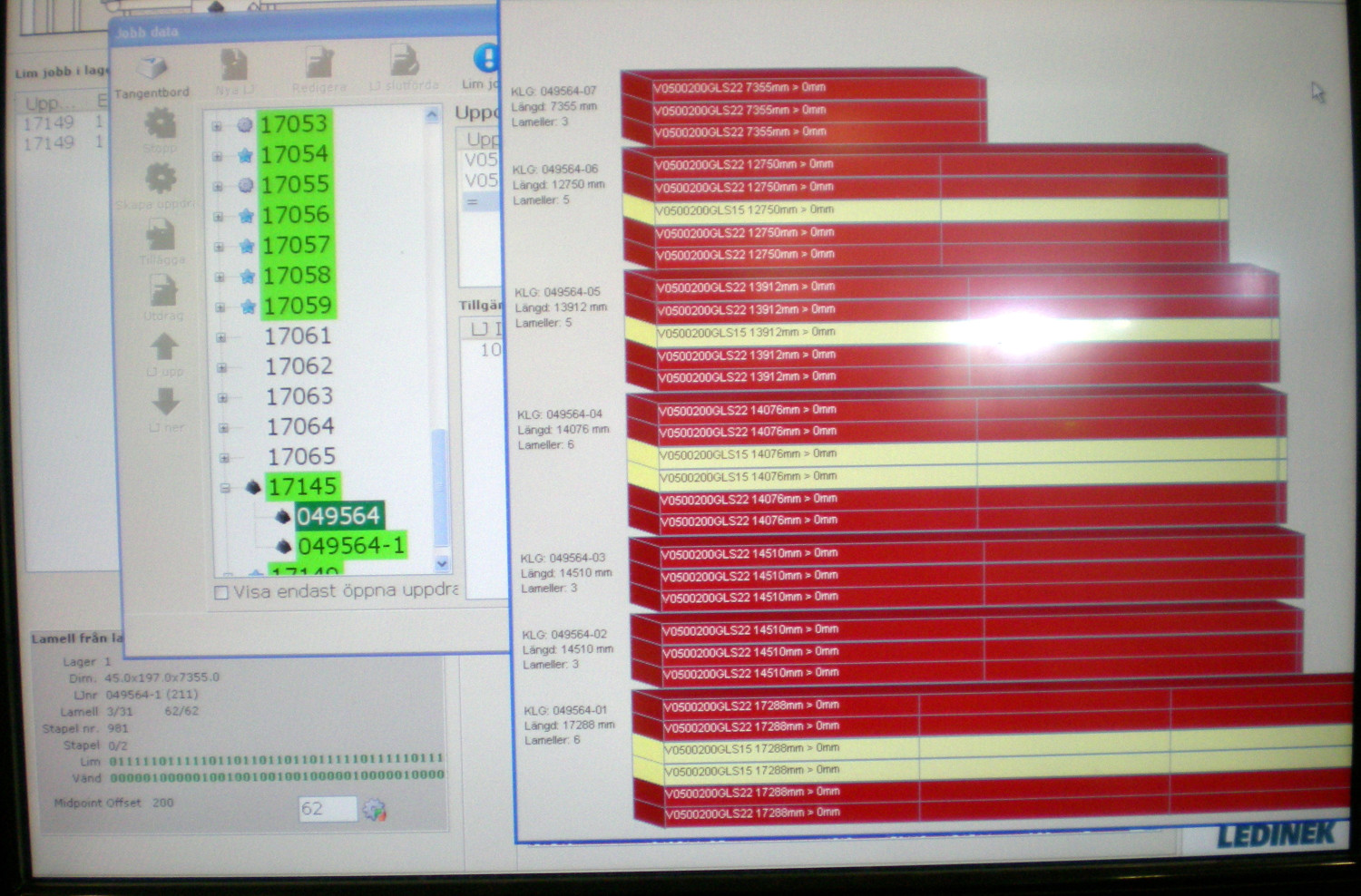Click the Redigera edit icon
The height and width of the screenshot is (896, 1361).
(319, 65)
